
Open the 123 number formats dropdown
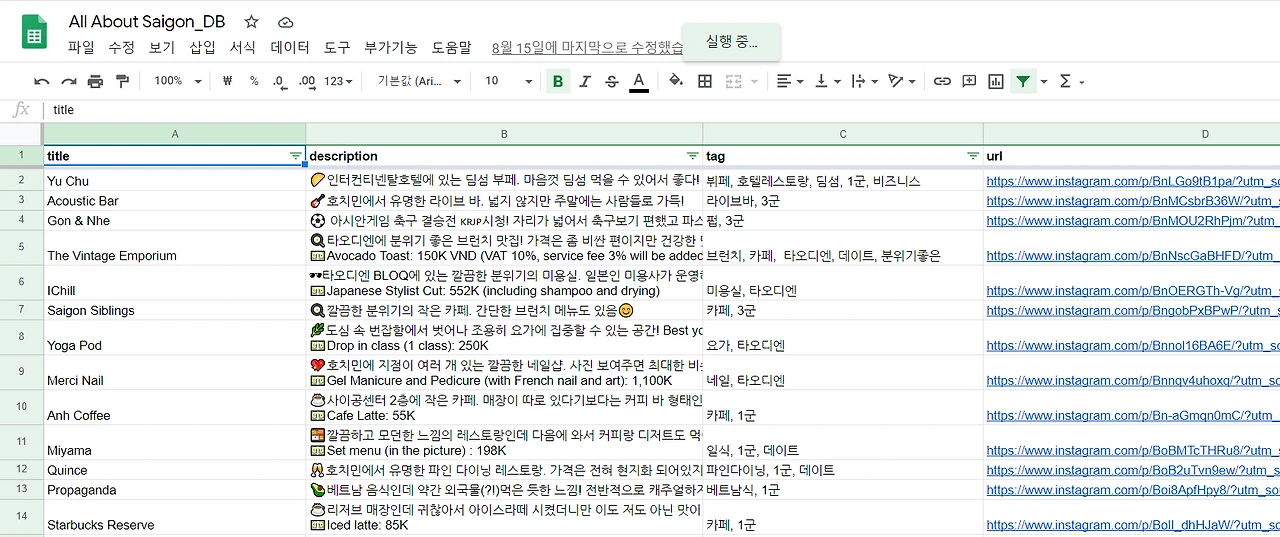tap(339, 81)
